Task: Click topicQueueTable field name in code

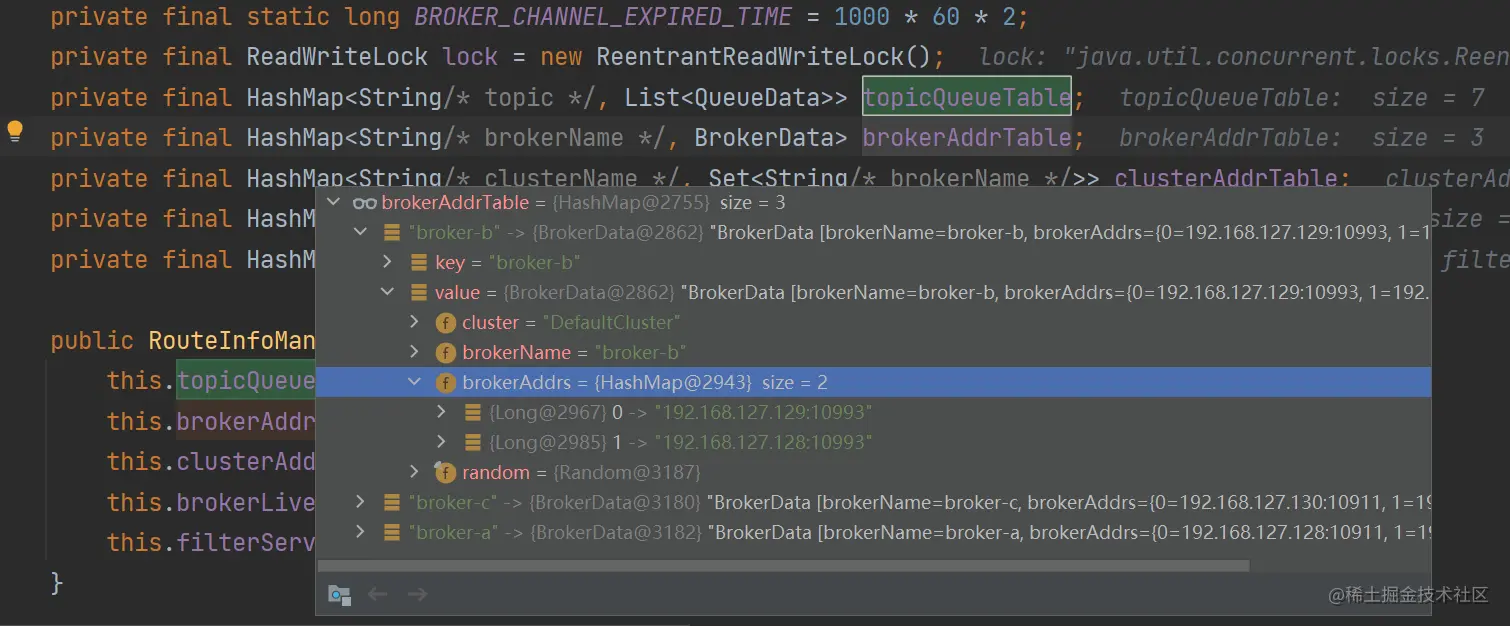Action: click(x=967, y=98)
